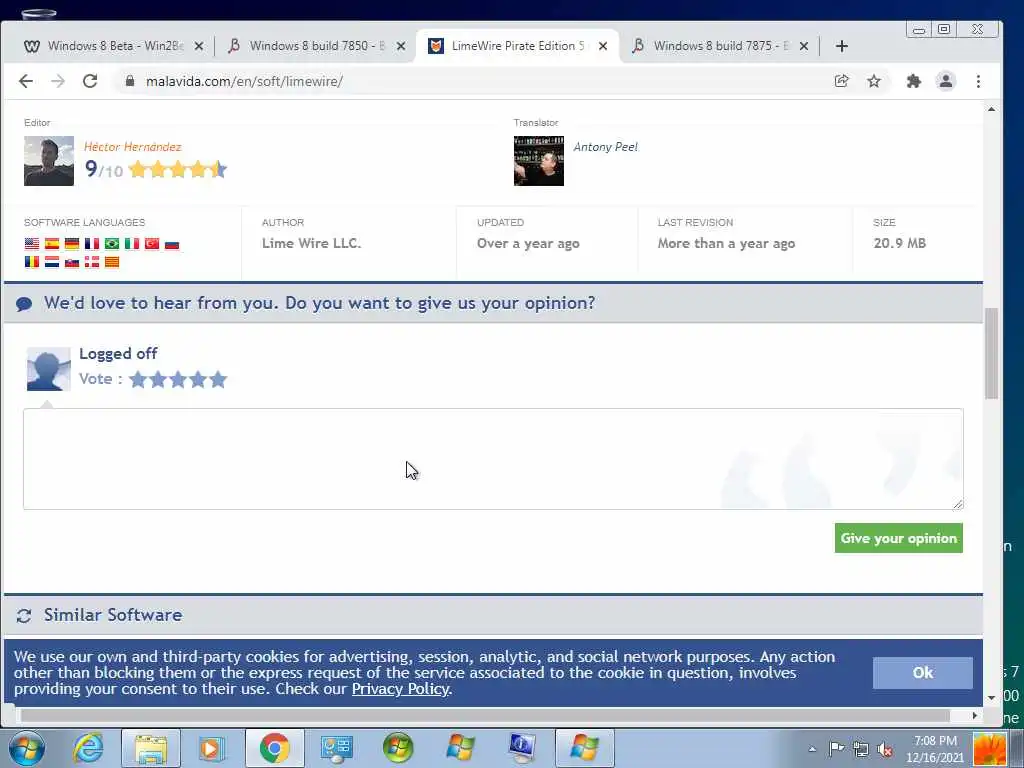Select the Catalan flag language

click(112, 262)
